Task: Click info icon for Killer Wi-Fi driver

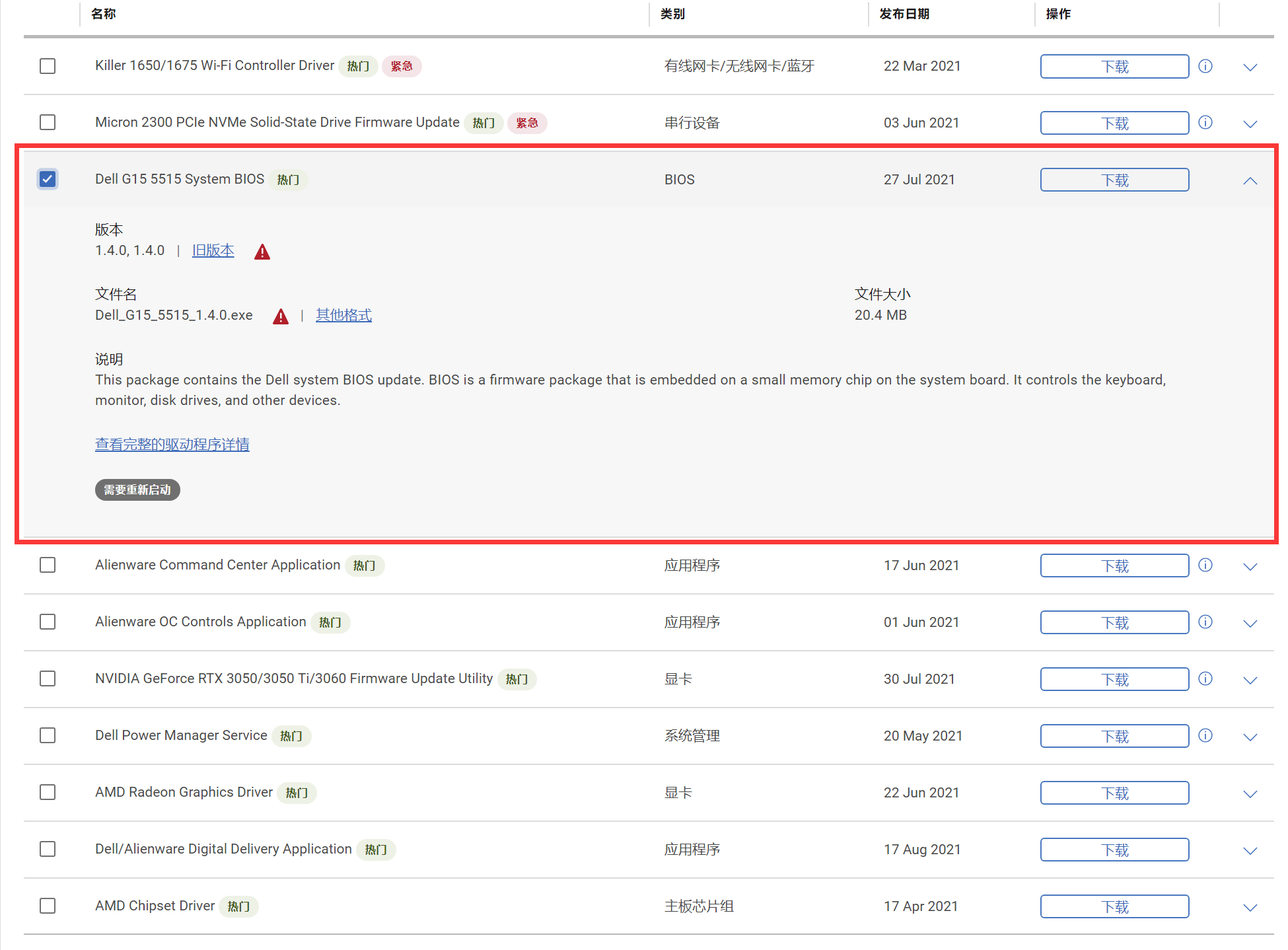Action: pyautogui.click(x=1205, y=66)
